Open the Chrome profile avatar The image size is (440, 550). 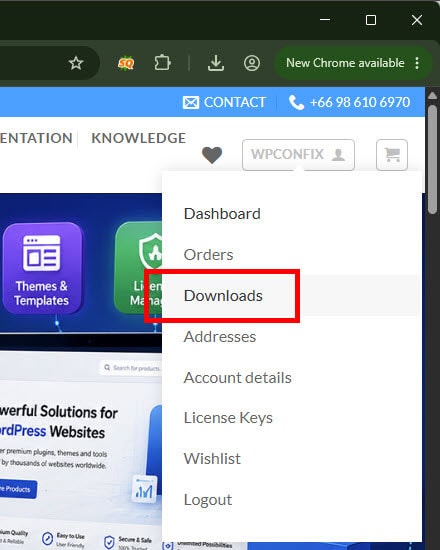click(252, 63)
